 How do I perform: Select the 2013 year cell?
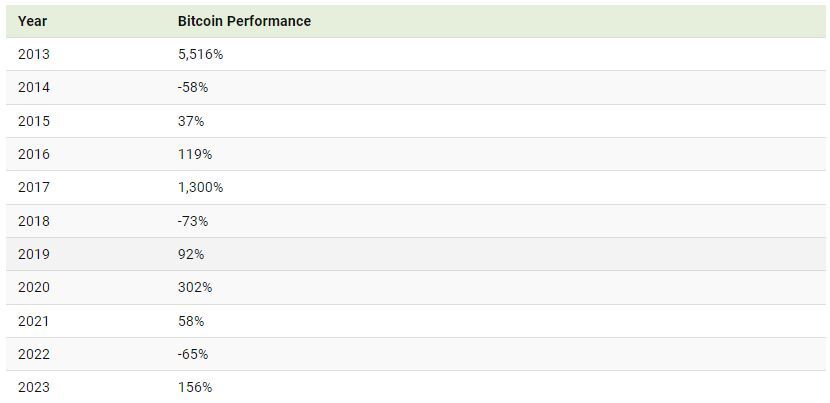click(x=33, y=54)
